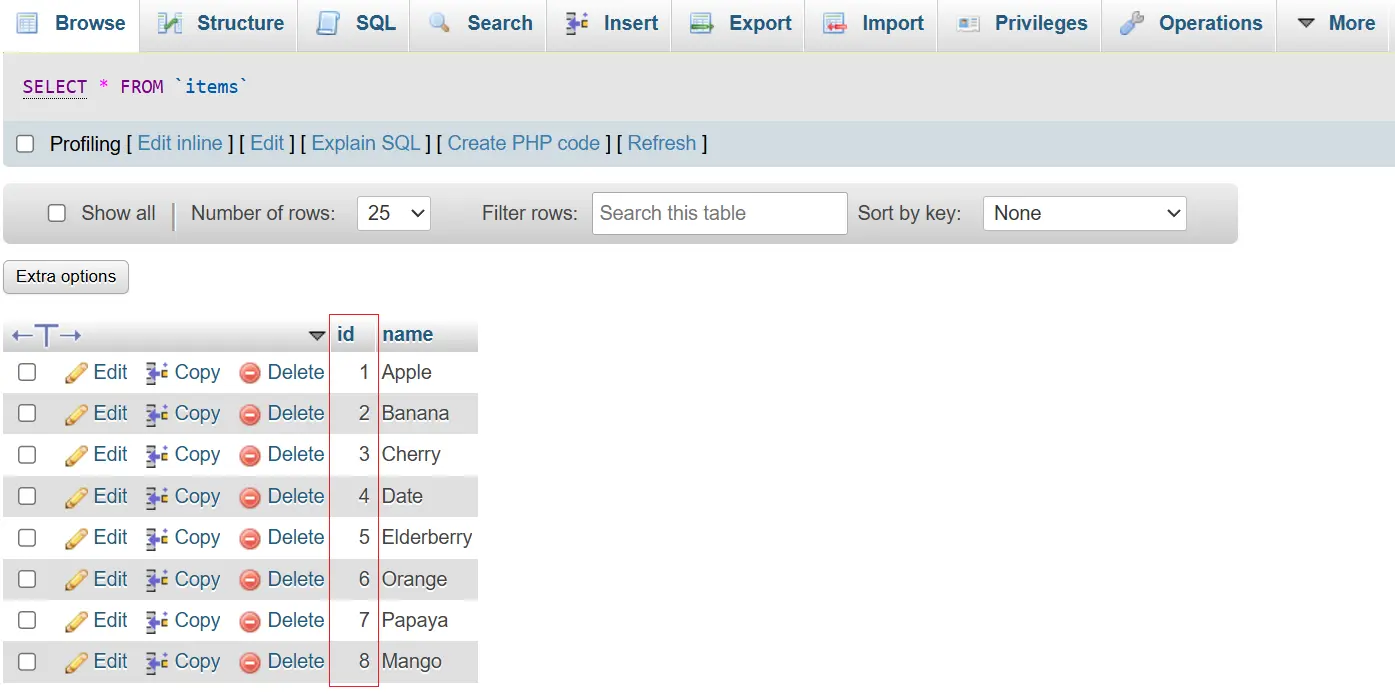Select the Banana row checkbox
The width and height of the screenshot is (1395, 699).
(x=27, y=413)
